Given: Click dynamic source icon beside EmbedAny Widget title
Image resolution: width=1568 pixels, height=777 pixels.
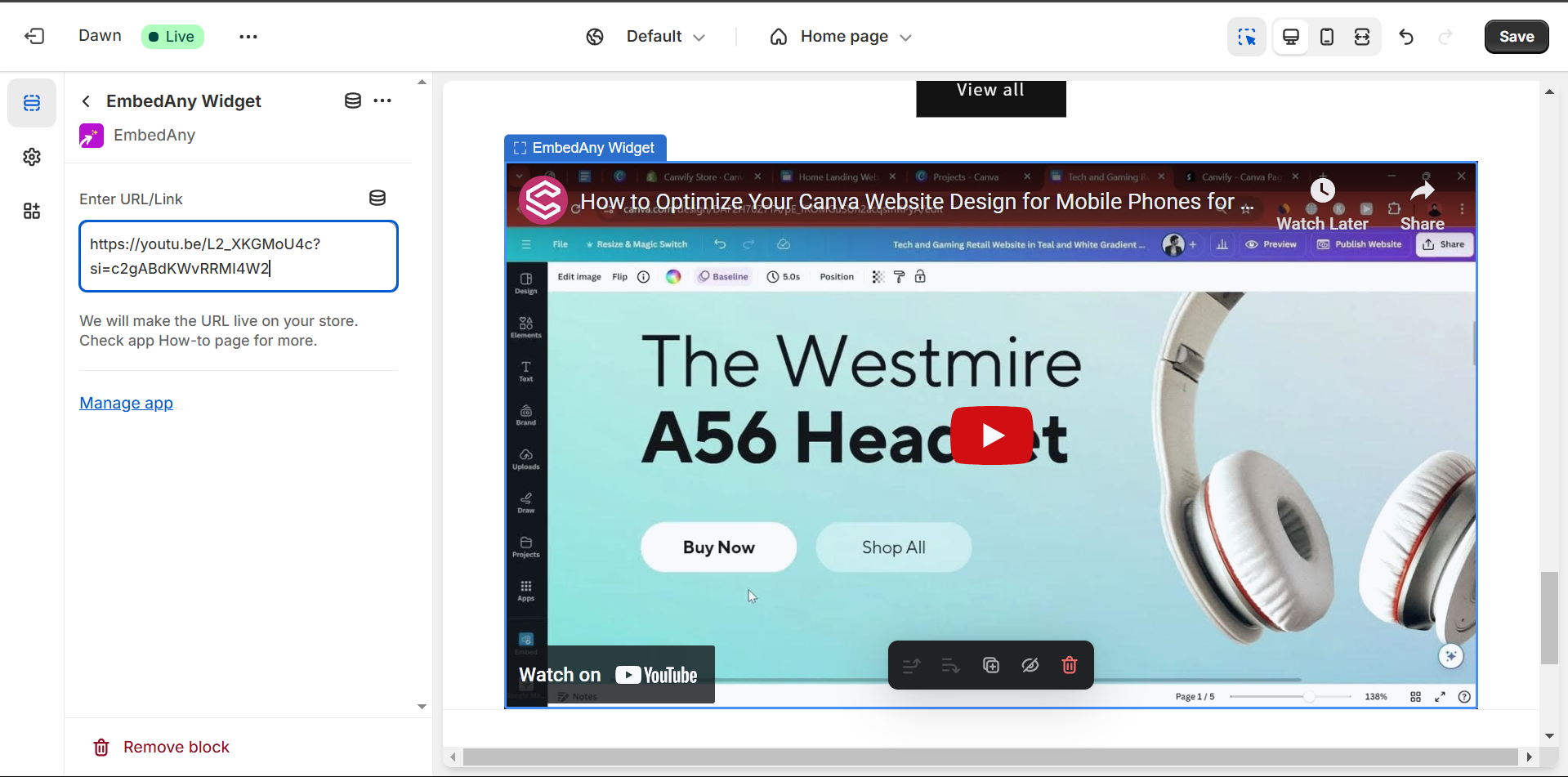Looking at the screenshot, I should (x=353, y=100).
